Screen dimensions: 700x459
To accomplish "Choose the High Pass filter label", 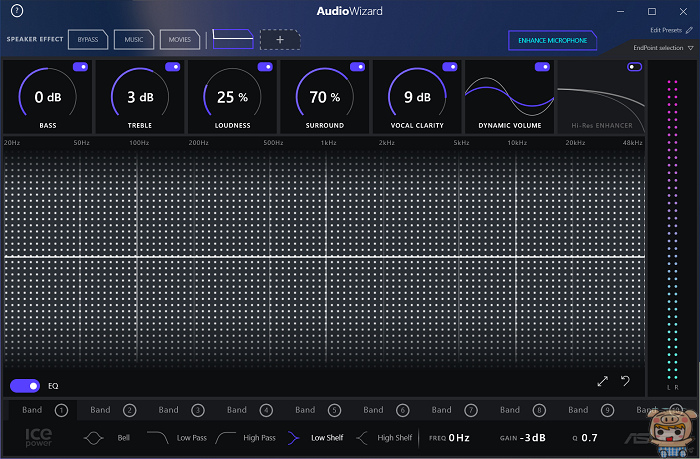I will coord(259,438).
